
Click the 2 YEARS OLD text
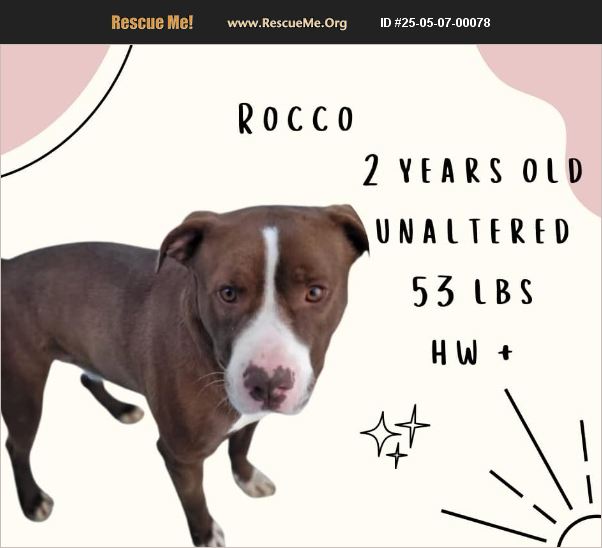tap(472, 170)
